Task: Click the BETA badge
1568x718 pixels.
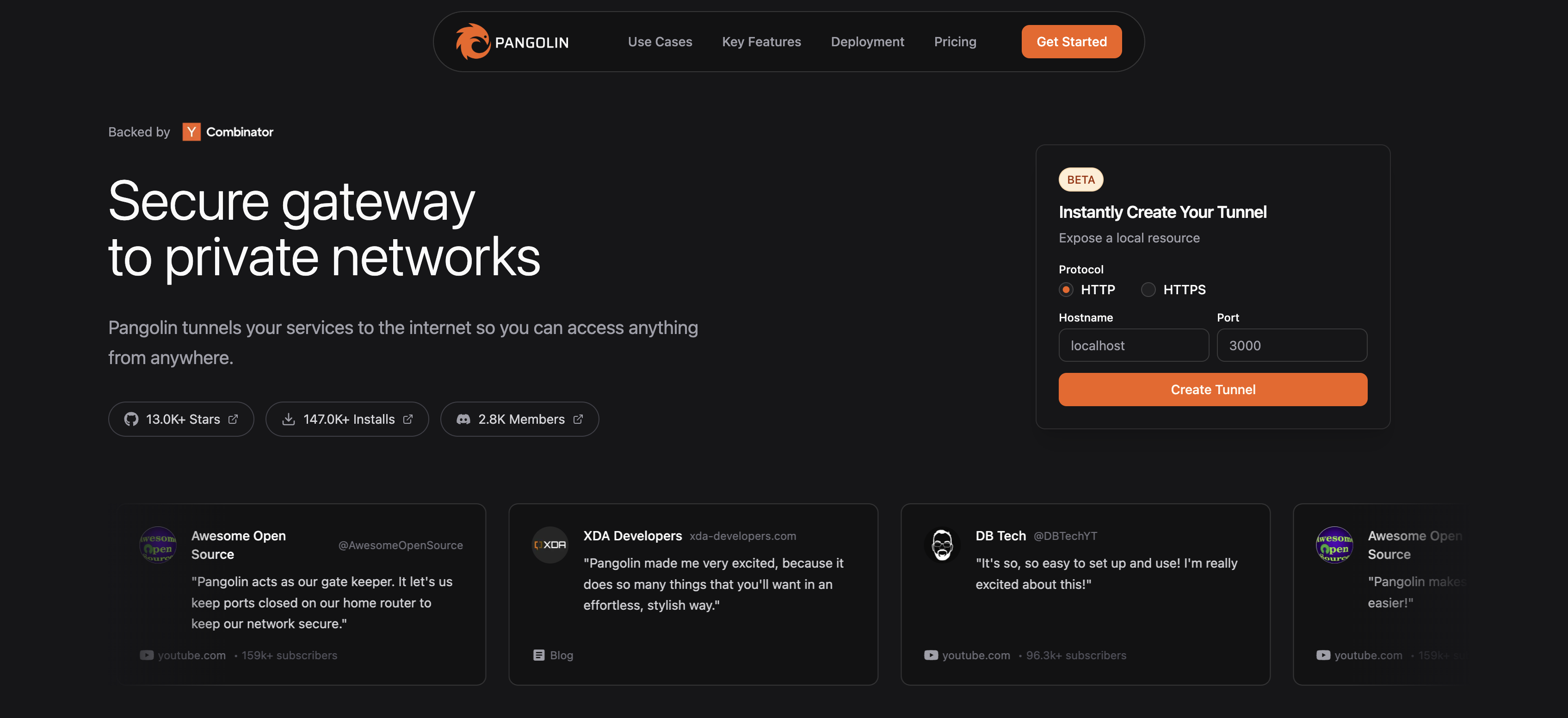Action: 1080,179
